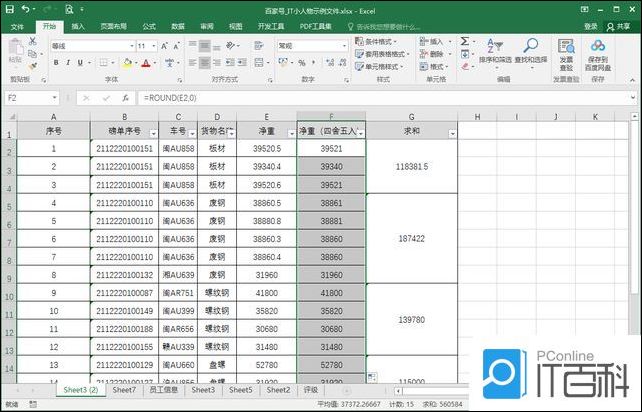Open the filter dropdown on 求和 header
This screenshot has width=642, height=412.
[x=452, y=133]
